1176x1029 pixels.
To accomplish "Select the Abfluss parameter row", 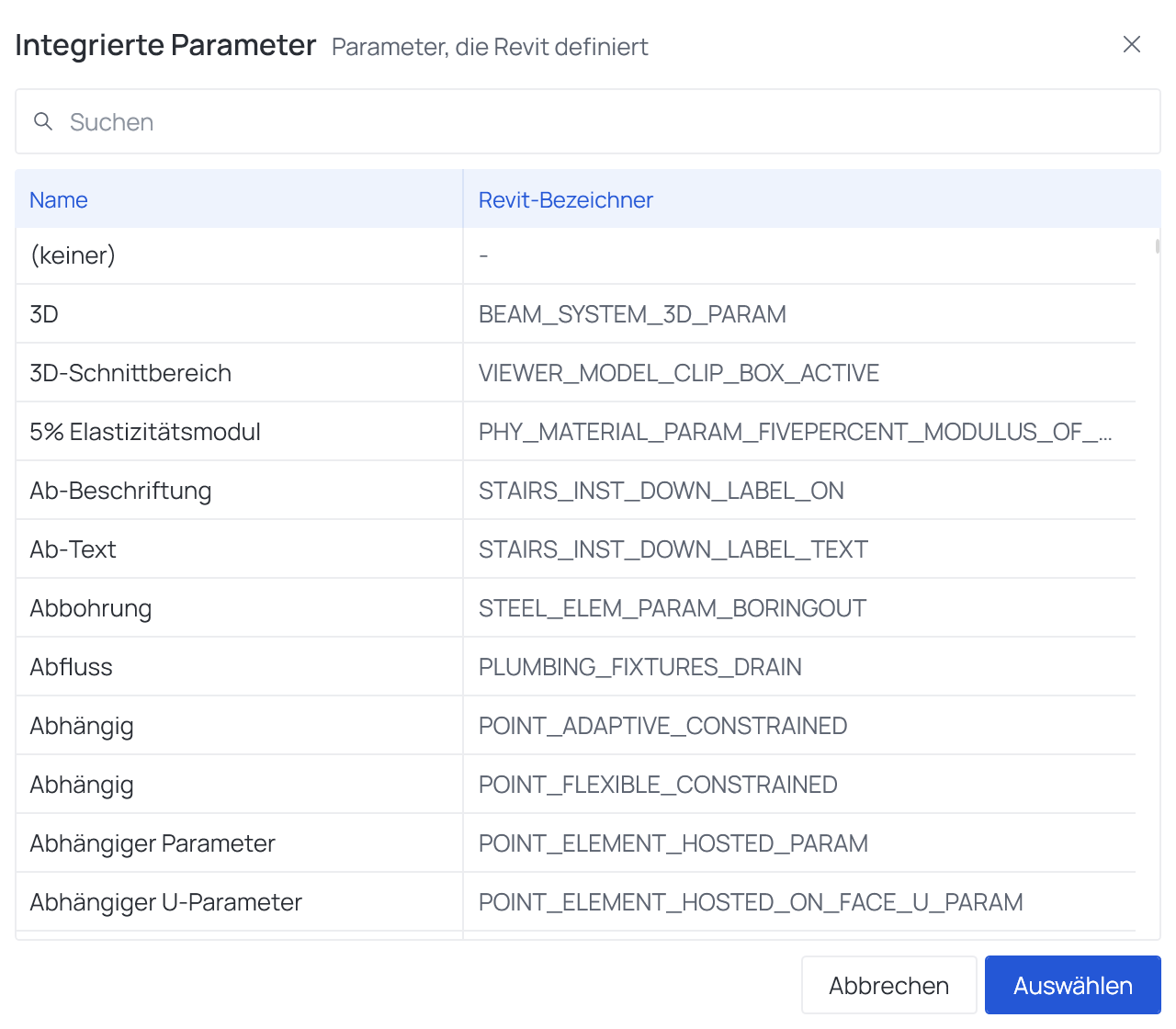I will 575,667.
